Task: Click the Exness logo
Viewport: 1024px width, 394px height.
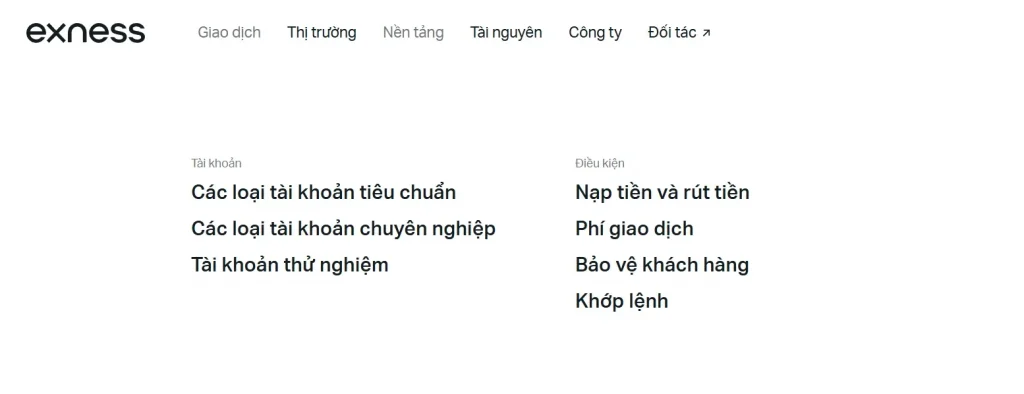Action: [86, 32]
